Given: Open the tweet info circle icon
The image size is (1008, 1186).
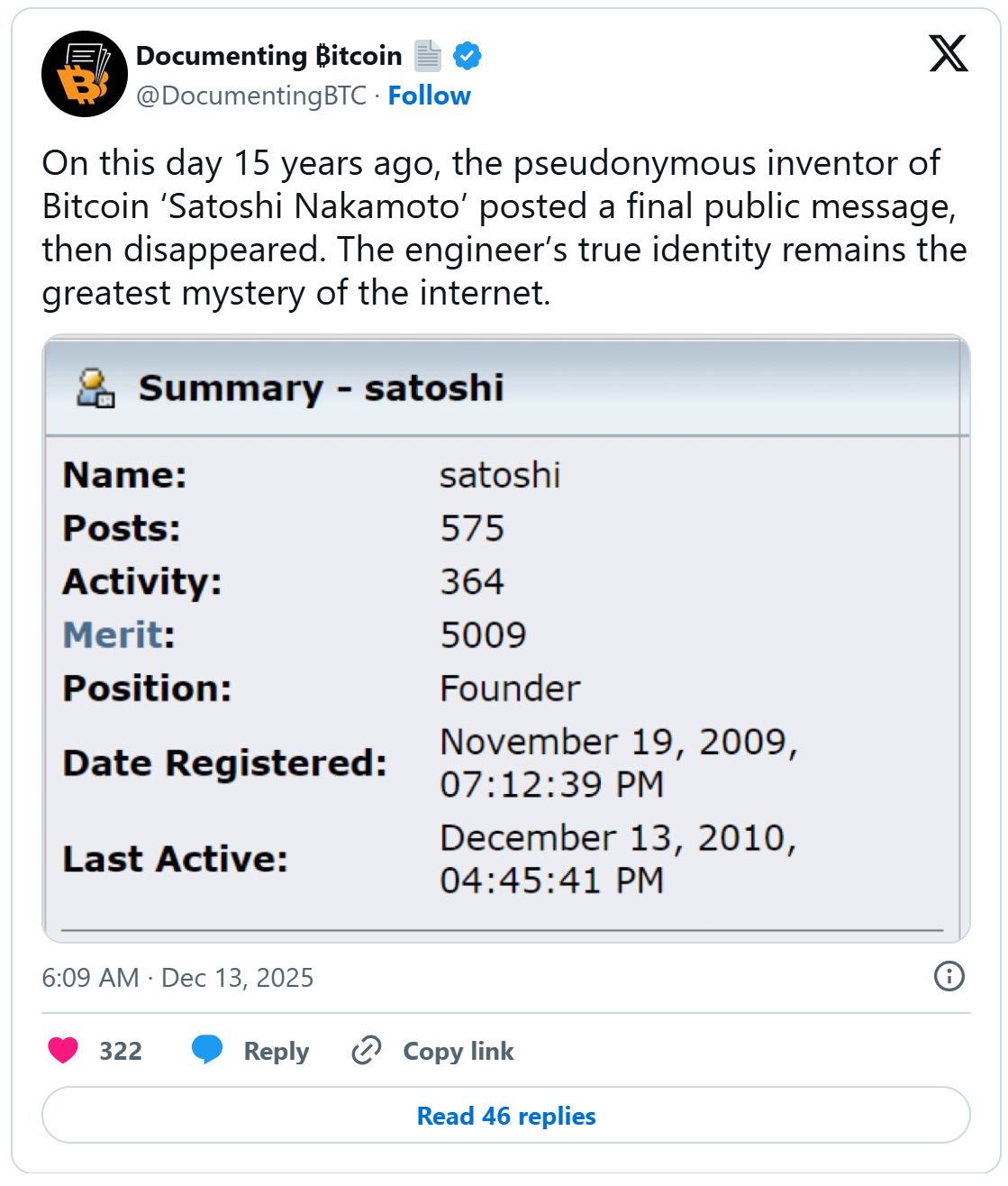Looking at the screenshot, I should click(949, 976).
